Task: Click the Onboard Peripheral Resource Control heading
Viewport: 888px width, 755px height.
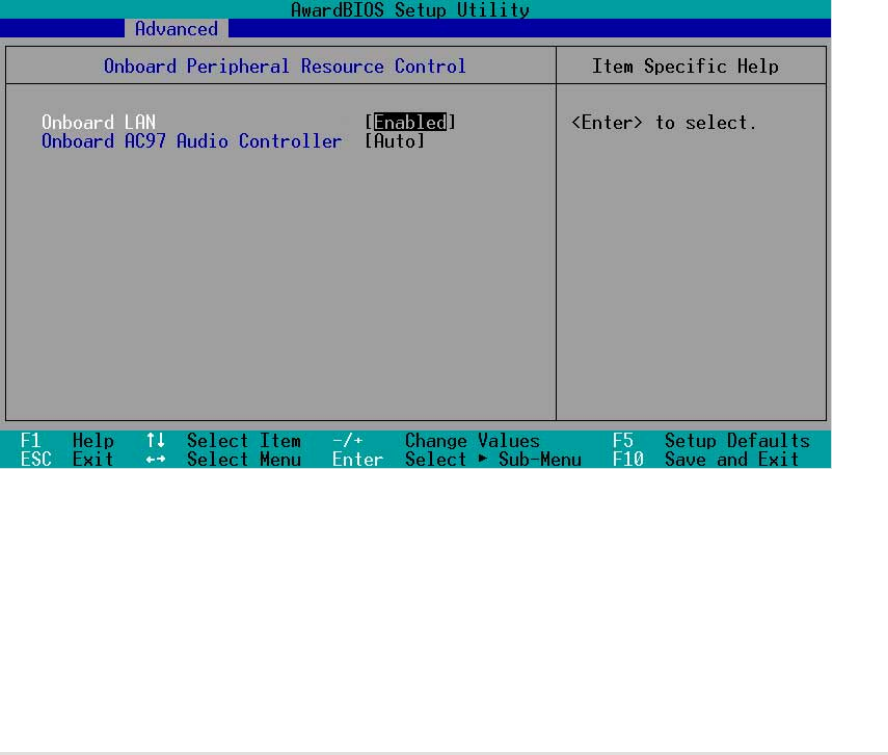Action: point(284,66)
